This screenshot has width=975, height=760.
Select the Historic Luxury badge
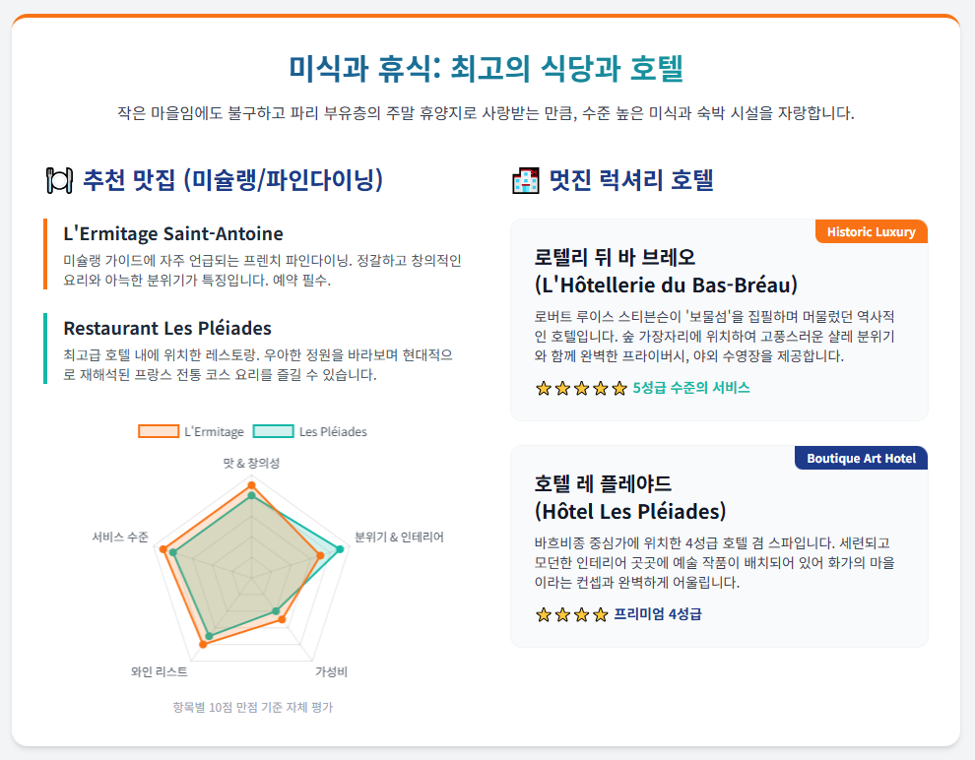coord(871,232)
